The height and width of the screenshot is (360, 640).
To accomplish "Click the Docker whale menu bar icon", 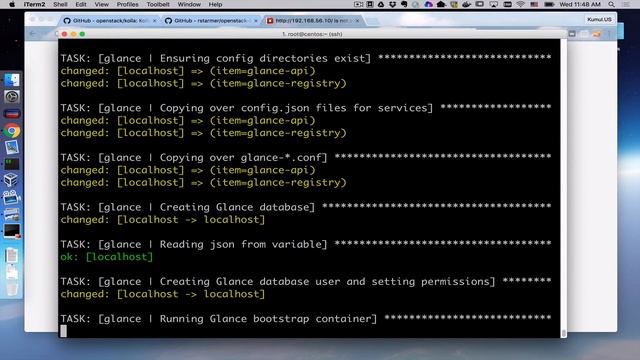I will coord(467,4).
